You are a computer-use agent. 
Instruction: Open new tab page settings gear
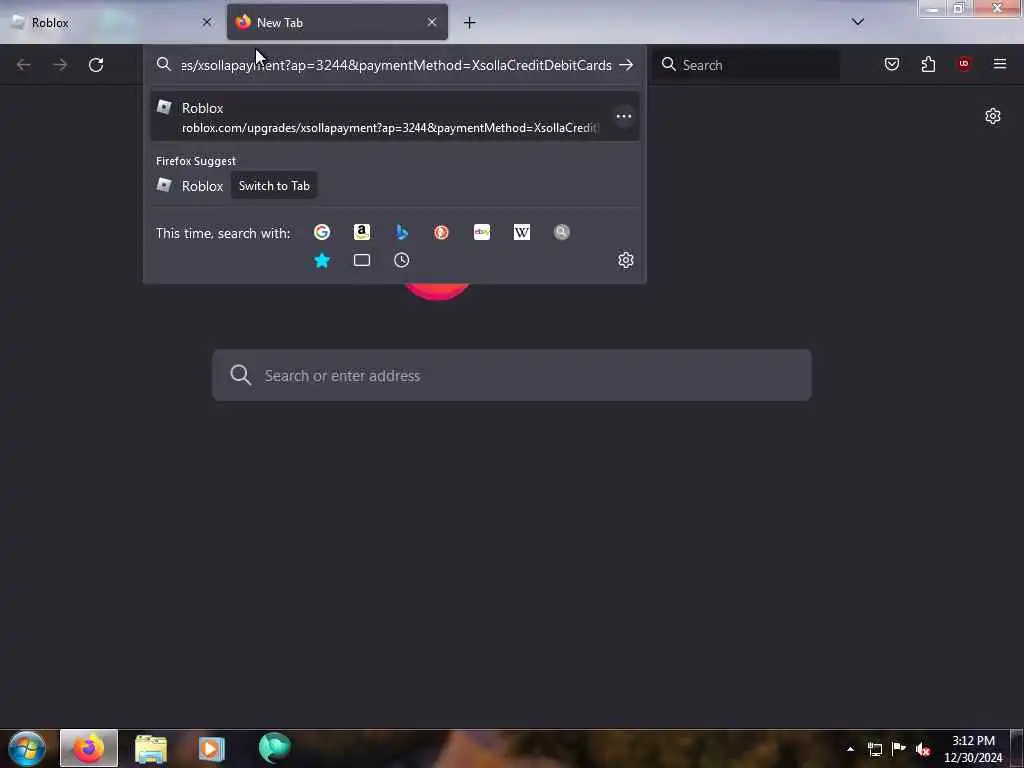point(993,116)
